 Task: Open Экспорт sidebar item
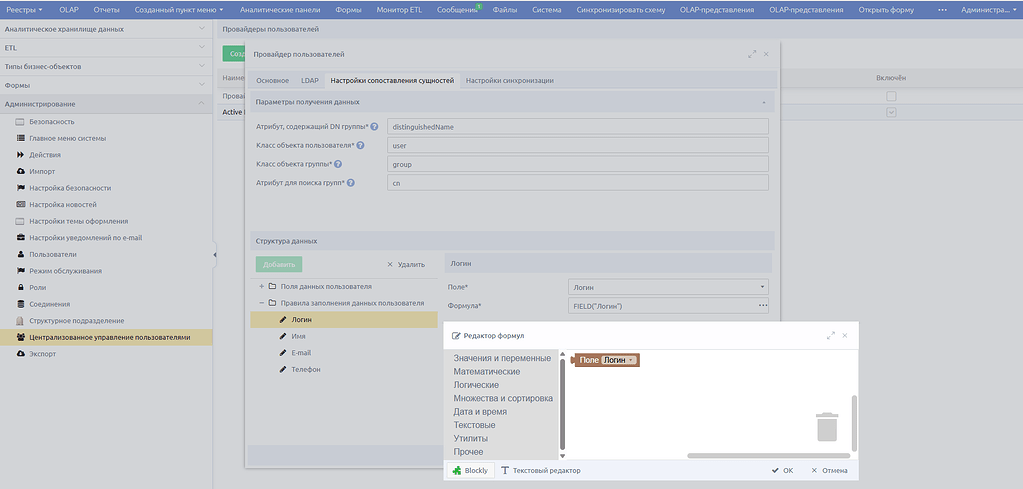coord(42,354)
